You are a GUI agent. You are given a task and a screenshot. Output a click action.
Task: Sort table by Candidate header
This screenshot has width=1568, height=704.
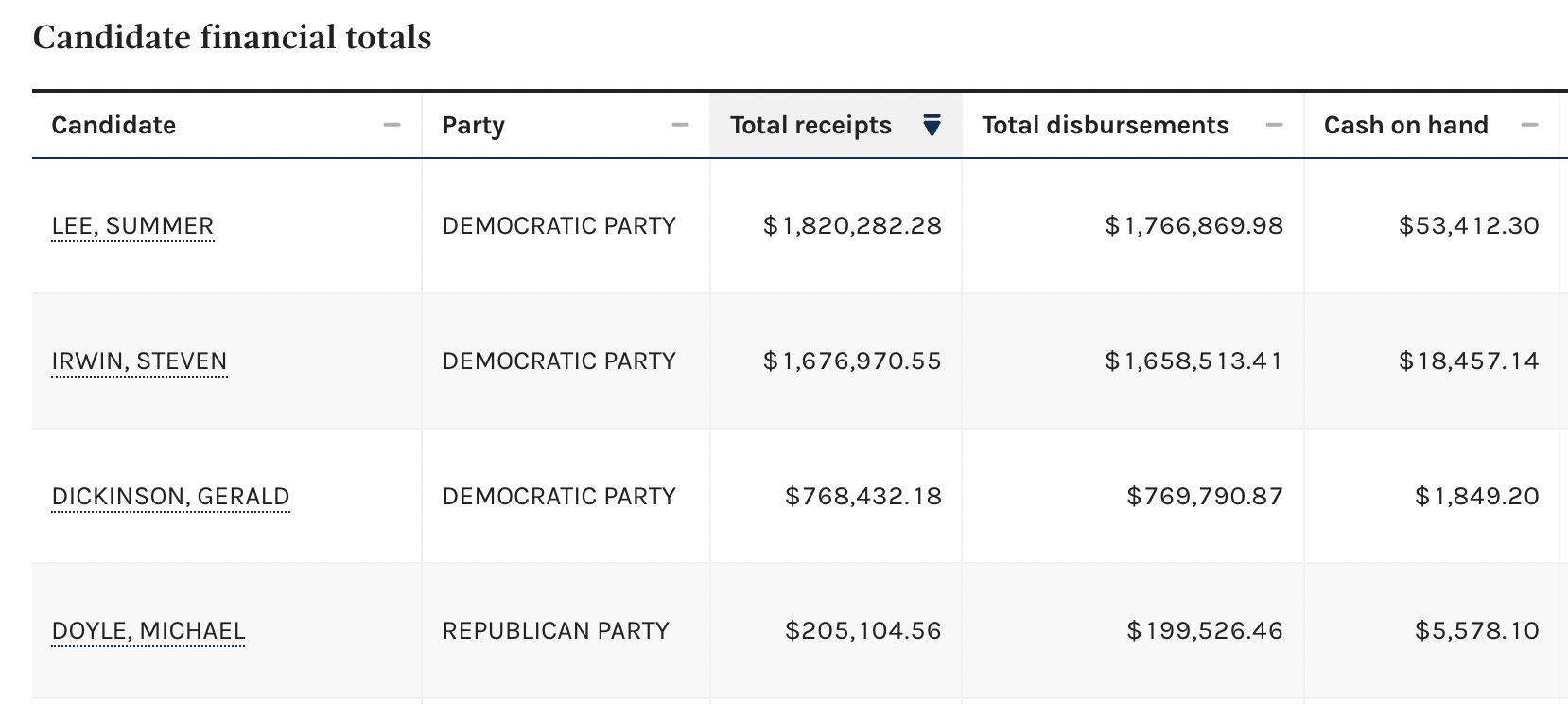click(x=113, y=125)
